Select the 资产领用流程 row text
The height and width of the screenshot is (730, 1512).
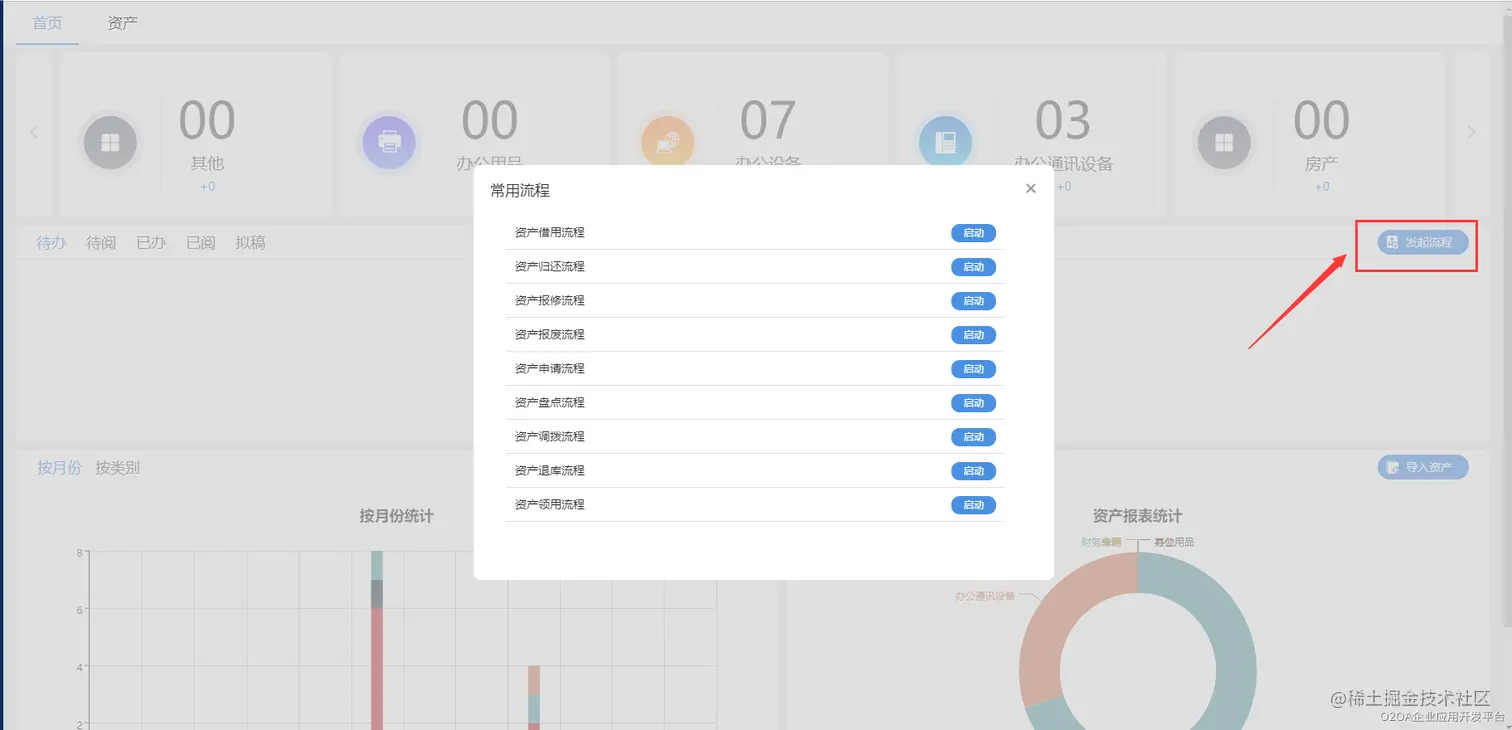pos(549,504)
